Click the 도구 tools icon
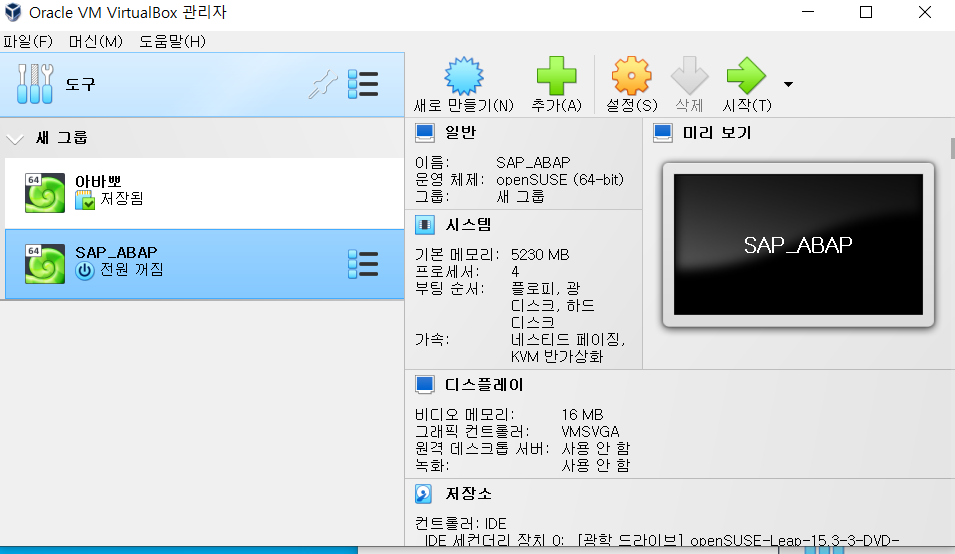The image size is (955, 554). [x=35, y=83]
